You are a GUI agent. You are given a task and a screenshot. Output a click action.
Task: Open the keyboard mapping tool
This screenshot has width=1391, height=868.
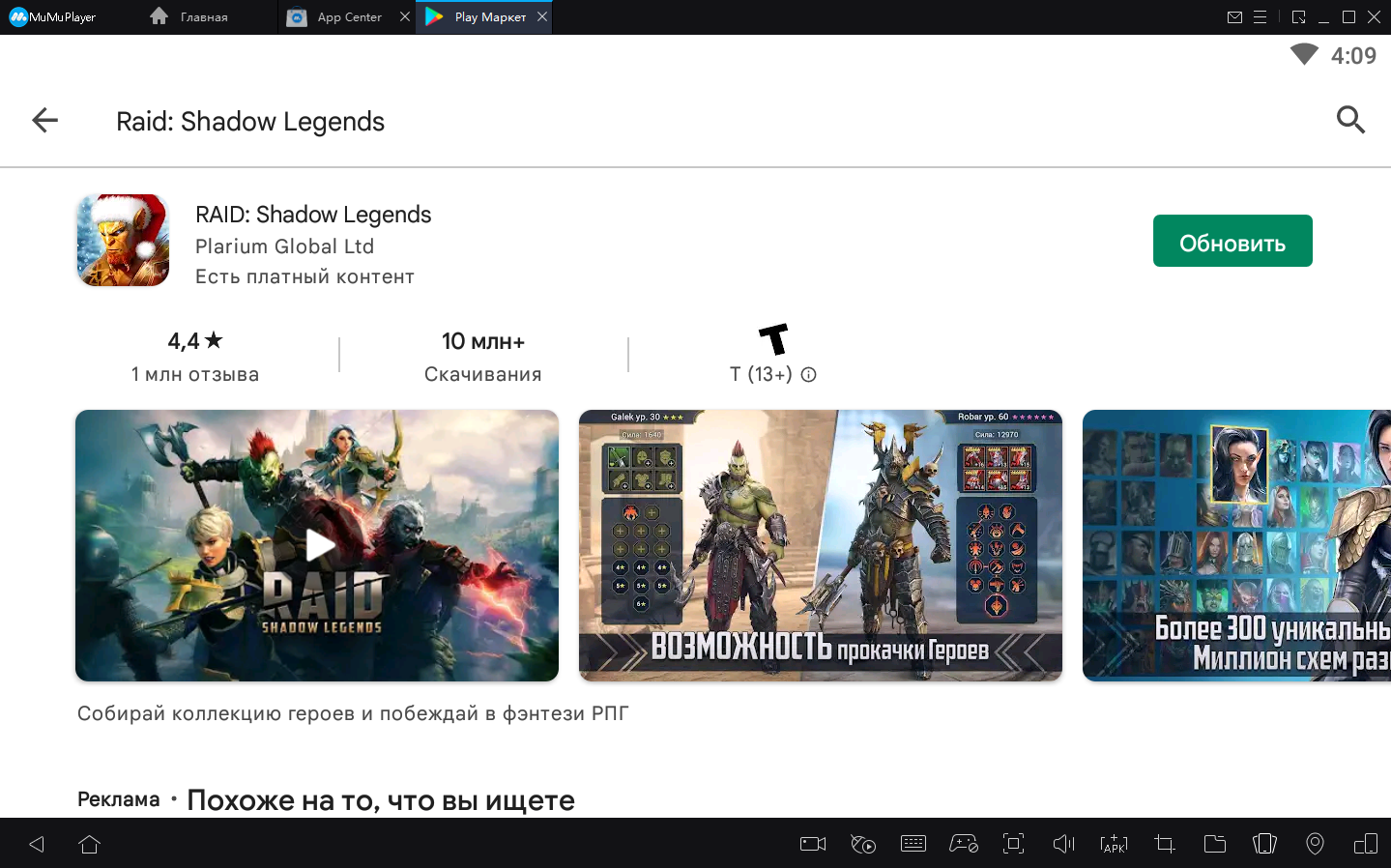913,844
